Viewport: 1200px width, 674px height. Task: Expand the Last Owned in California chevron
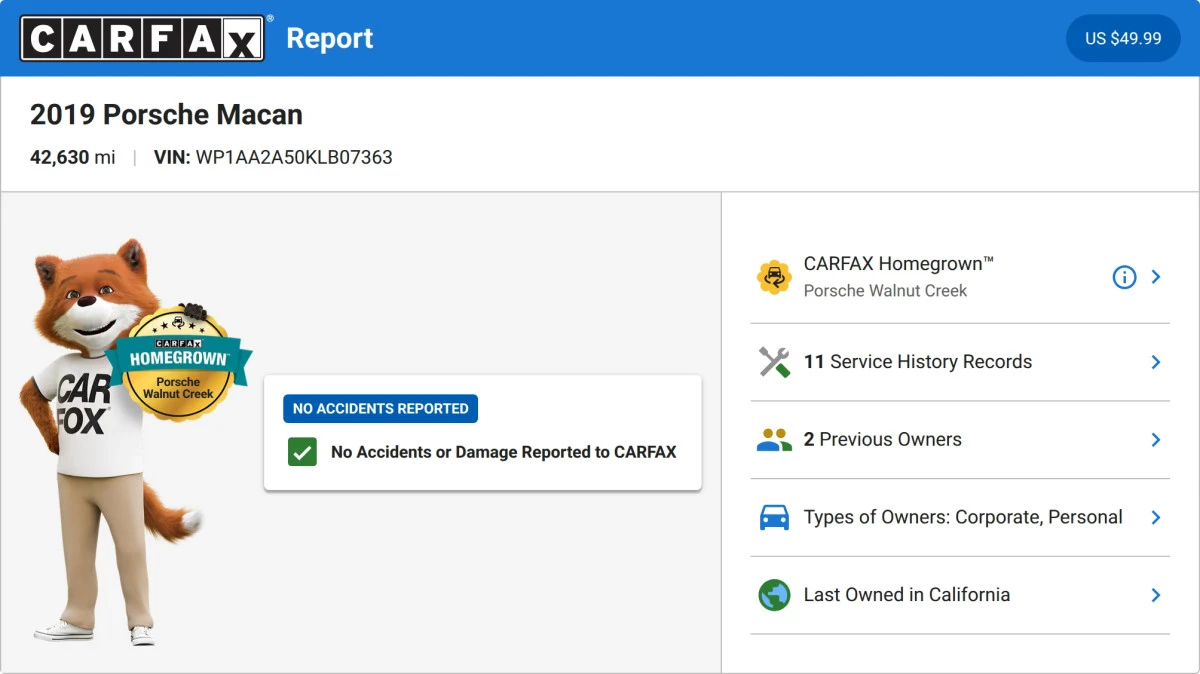pos(1156,595)
